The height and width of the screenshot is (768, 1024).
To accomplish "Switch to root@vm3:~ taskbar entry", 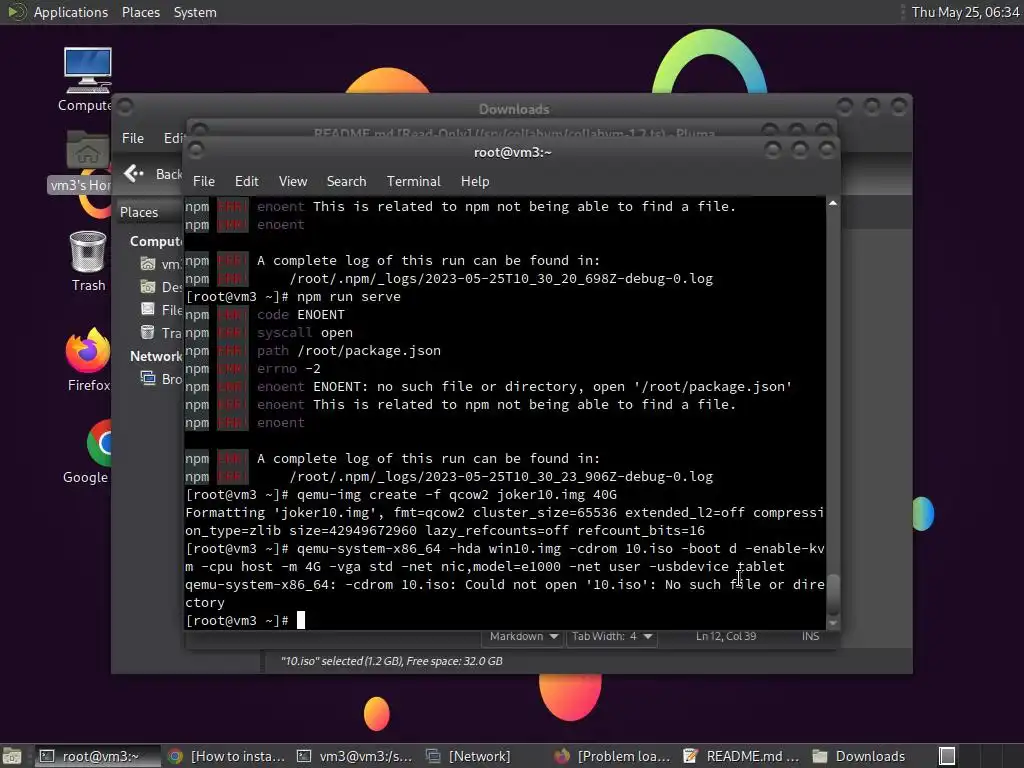I will (97, 756).
